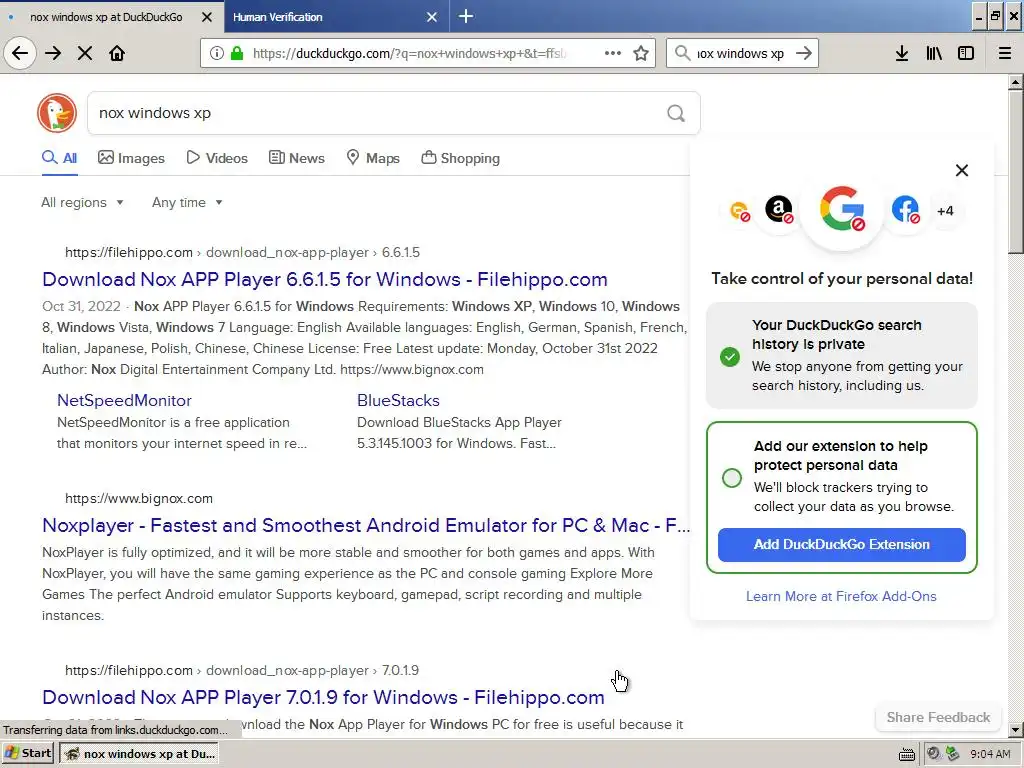Click the +4 more trackers badge
The image size is (1024, 768).
(x=945, y=211)
